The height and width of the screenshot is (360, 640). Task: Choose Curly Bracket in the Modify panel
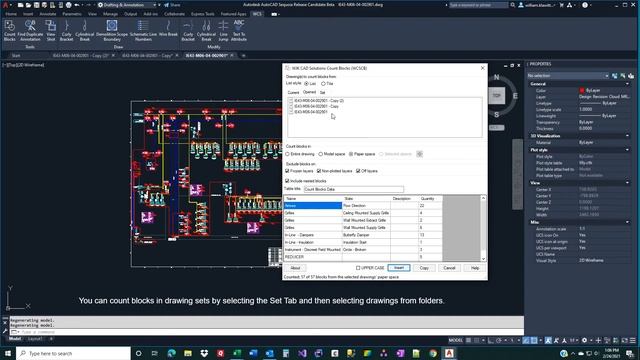(x=188, y=31)
